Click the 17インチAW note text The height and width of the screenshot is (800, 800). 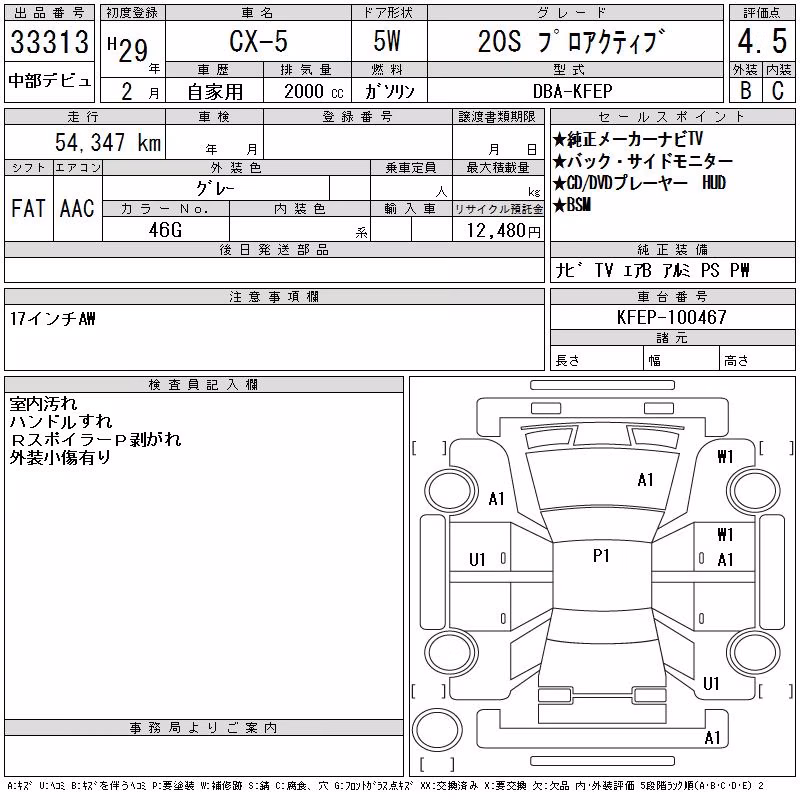pos(53,319)
